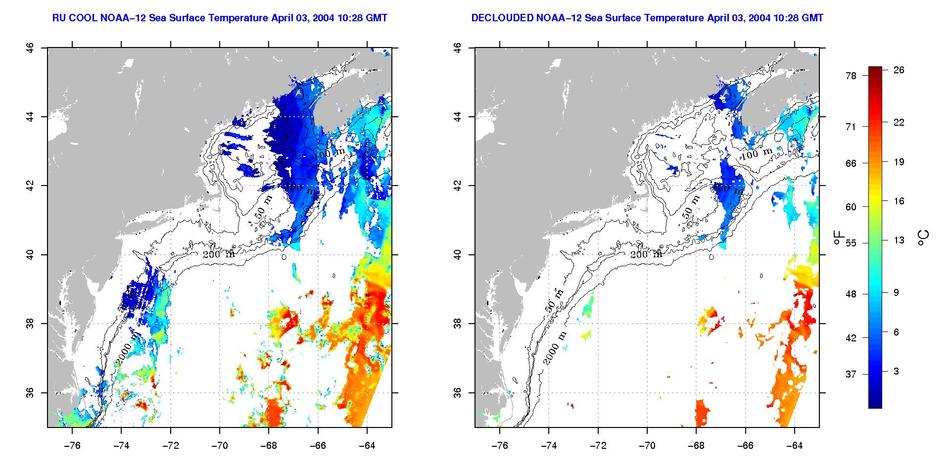The height and width of the screenshot is (475, 950).
Task: Click longitude label −76 under the RU COOL map
Action: 72,446
